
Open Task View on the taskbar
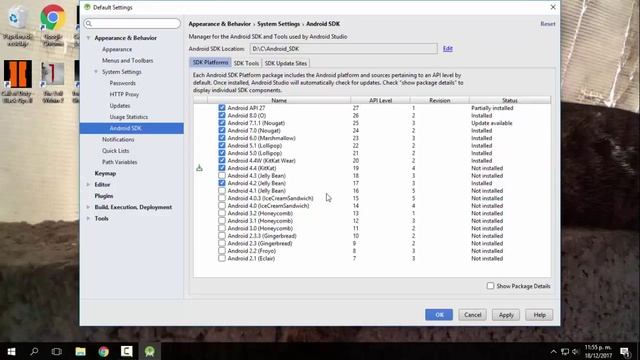pos(57,351)
